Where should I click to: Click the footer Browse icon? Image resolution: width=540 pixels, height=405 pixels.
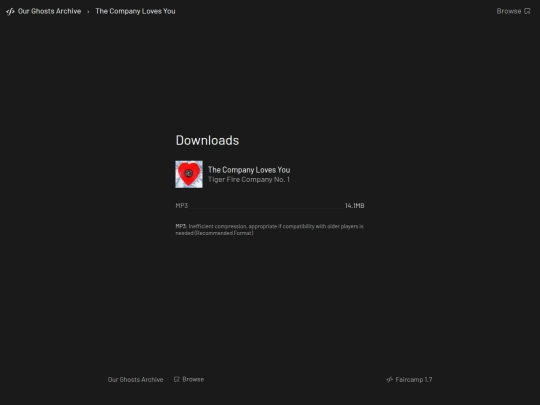tap(177, 379)
